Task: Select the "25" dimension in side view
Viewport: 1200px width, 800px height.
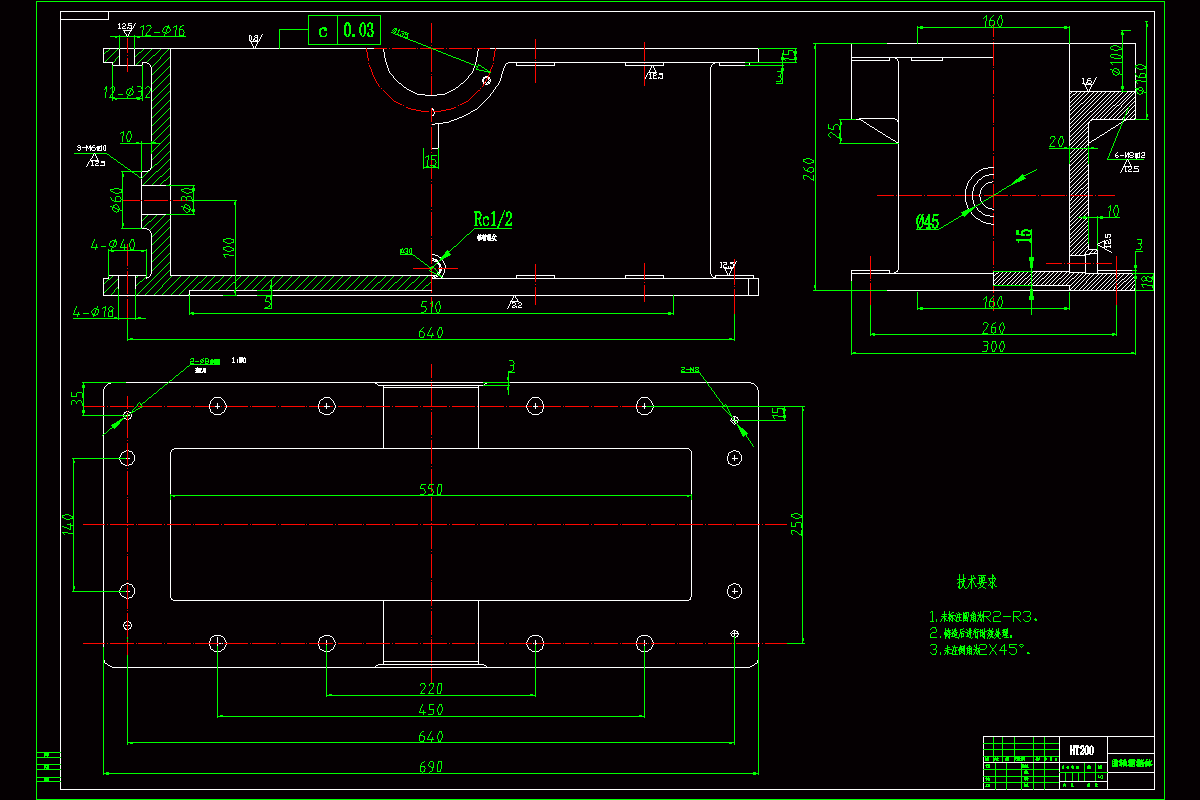Action: [x=835, y=131]
